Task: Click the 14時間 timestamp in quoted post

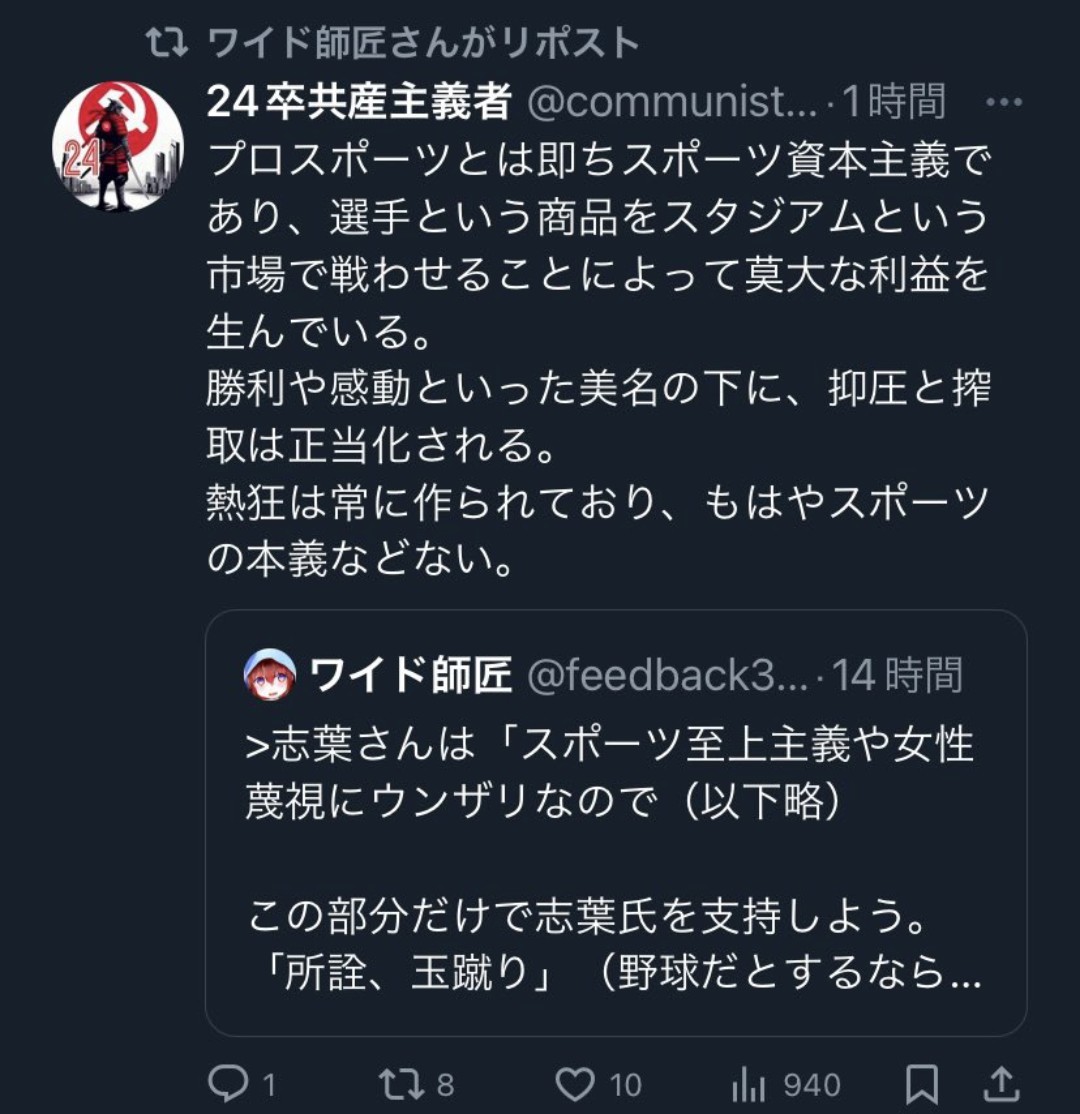Action: point(897,676)
